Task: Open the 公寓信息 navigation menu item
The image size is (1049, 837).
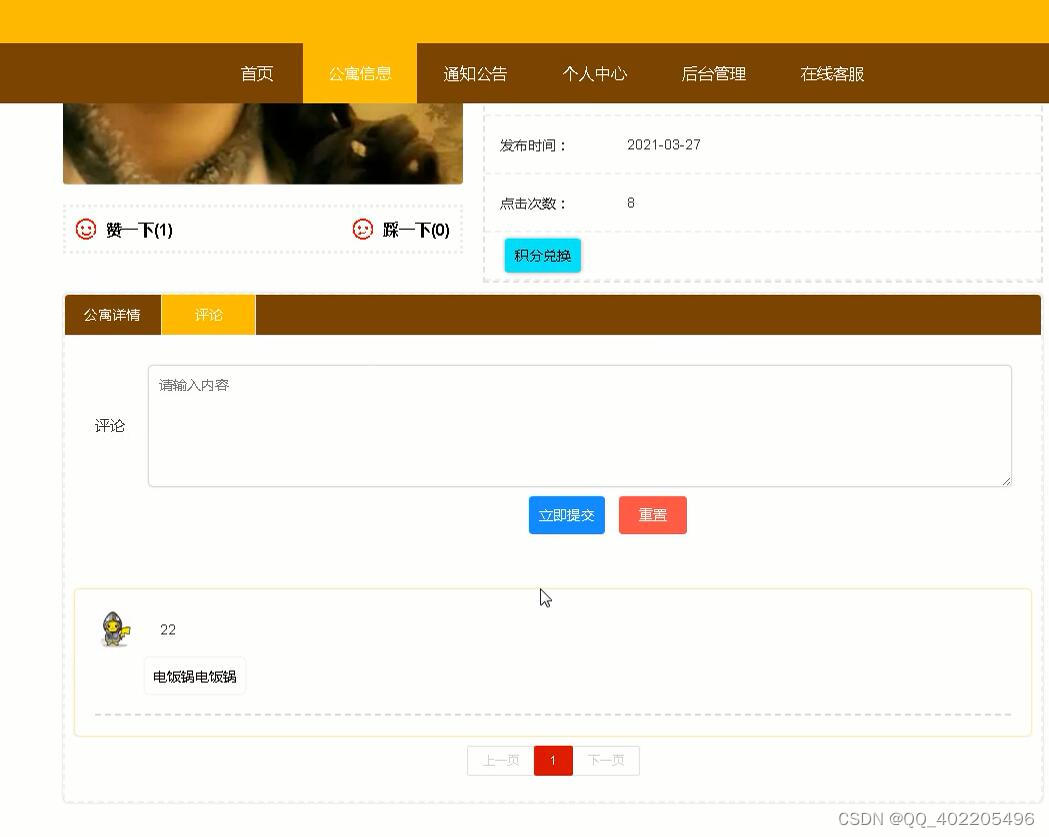Action: click(x=360, y=73)
